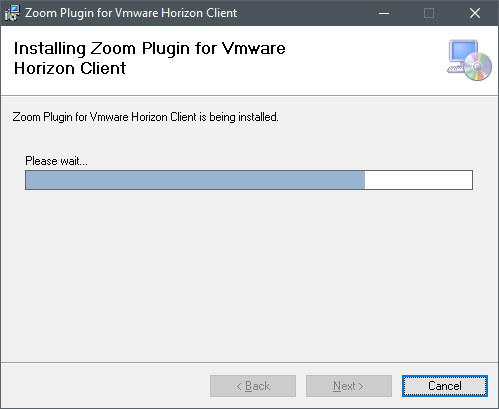Click the "is being installed" status text
This screenshot has height=409, width=499.
point(238,117)
